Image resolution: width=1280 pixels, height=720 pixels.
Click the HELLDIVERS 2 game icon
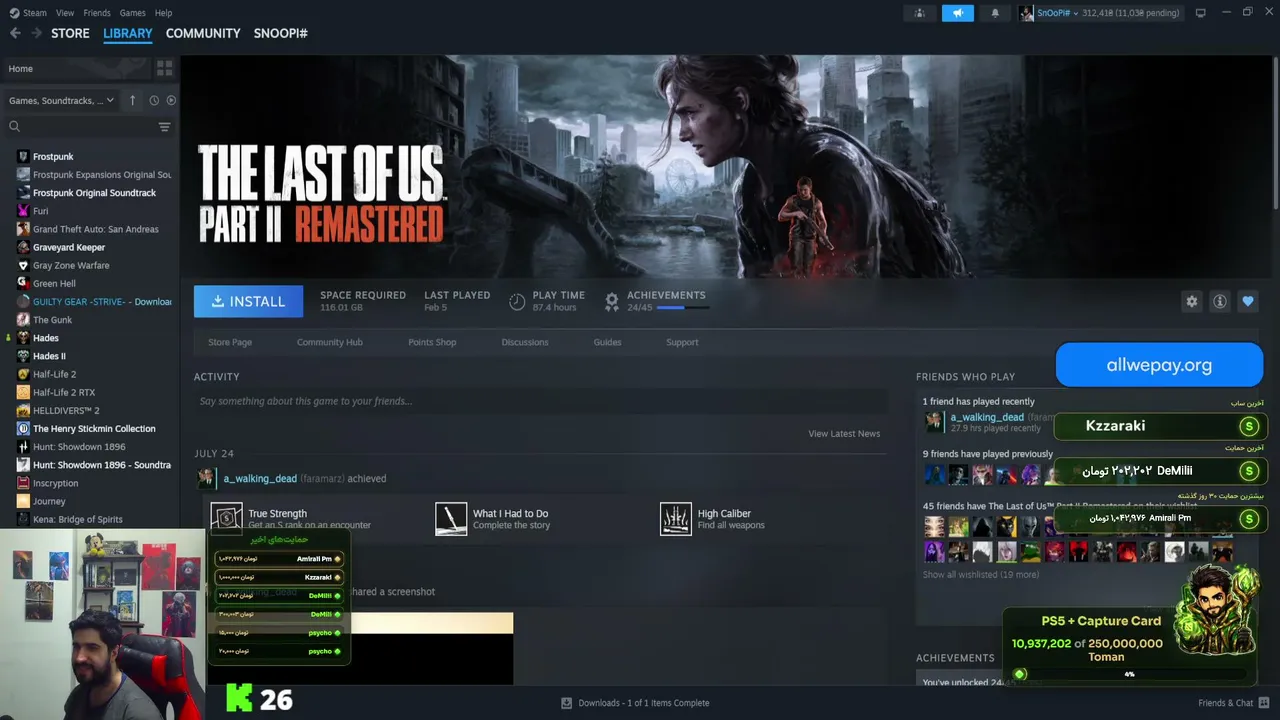(x=23, y=410)
